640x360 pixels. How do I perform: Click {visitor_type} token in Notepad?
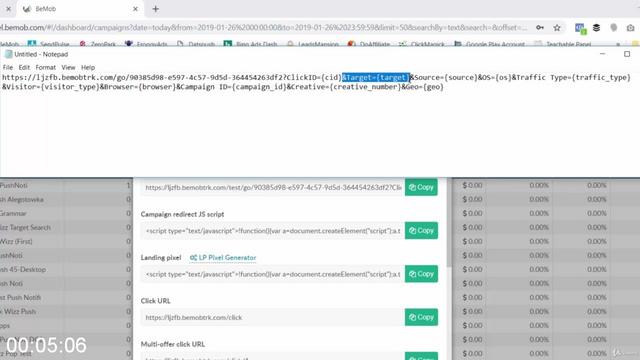pos(71,87)
